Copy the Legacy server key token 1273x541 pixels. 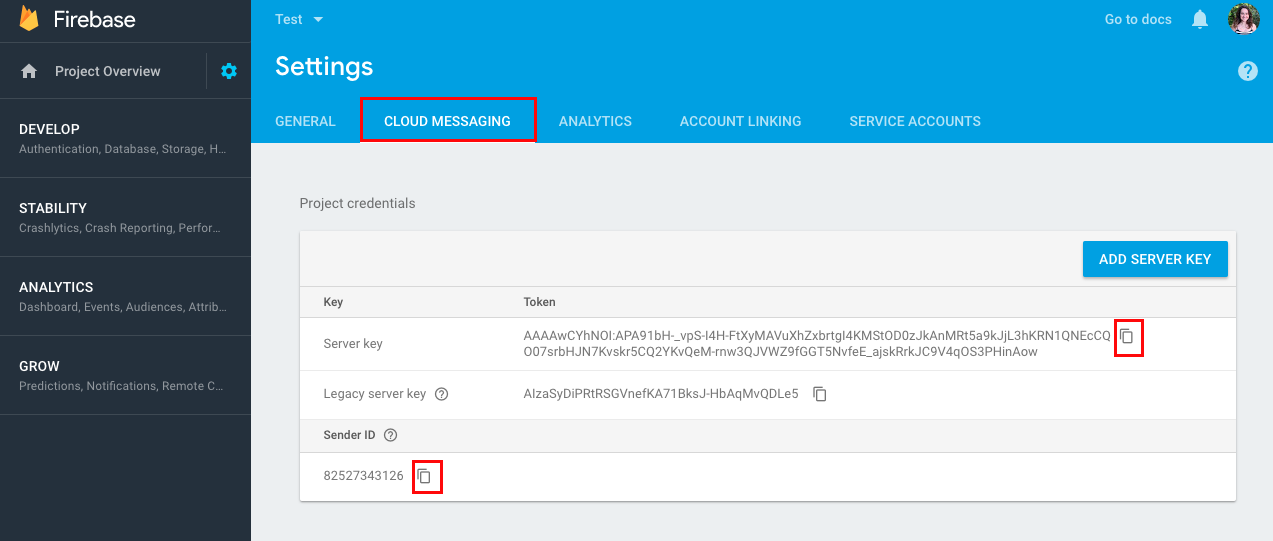820,394
